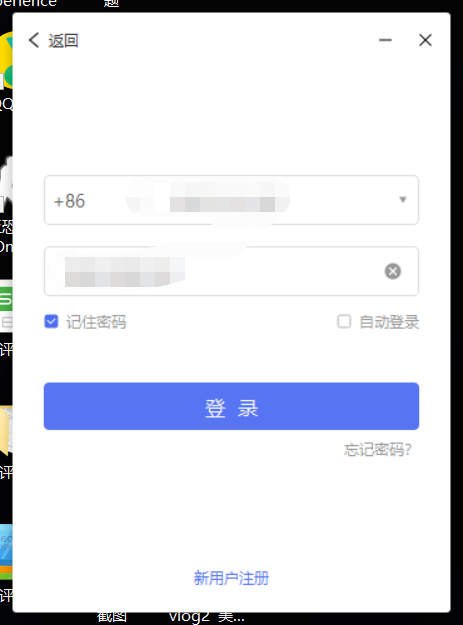Select the vlog2 desktop item label
Screen dimensions: 463x625
point(189,616)
